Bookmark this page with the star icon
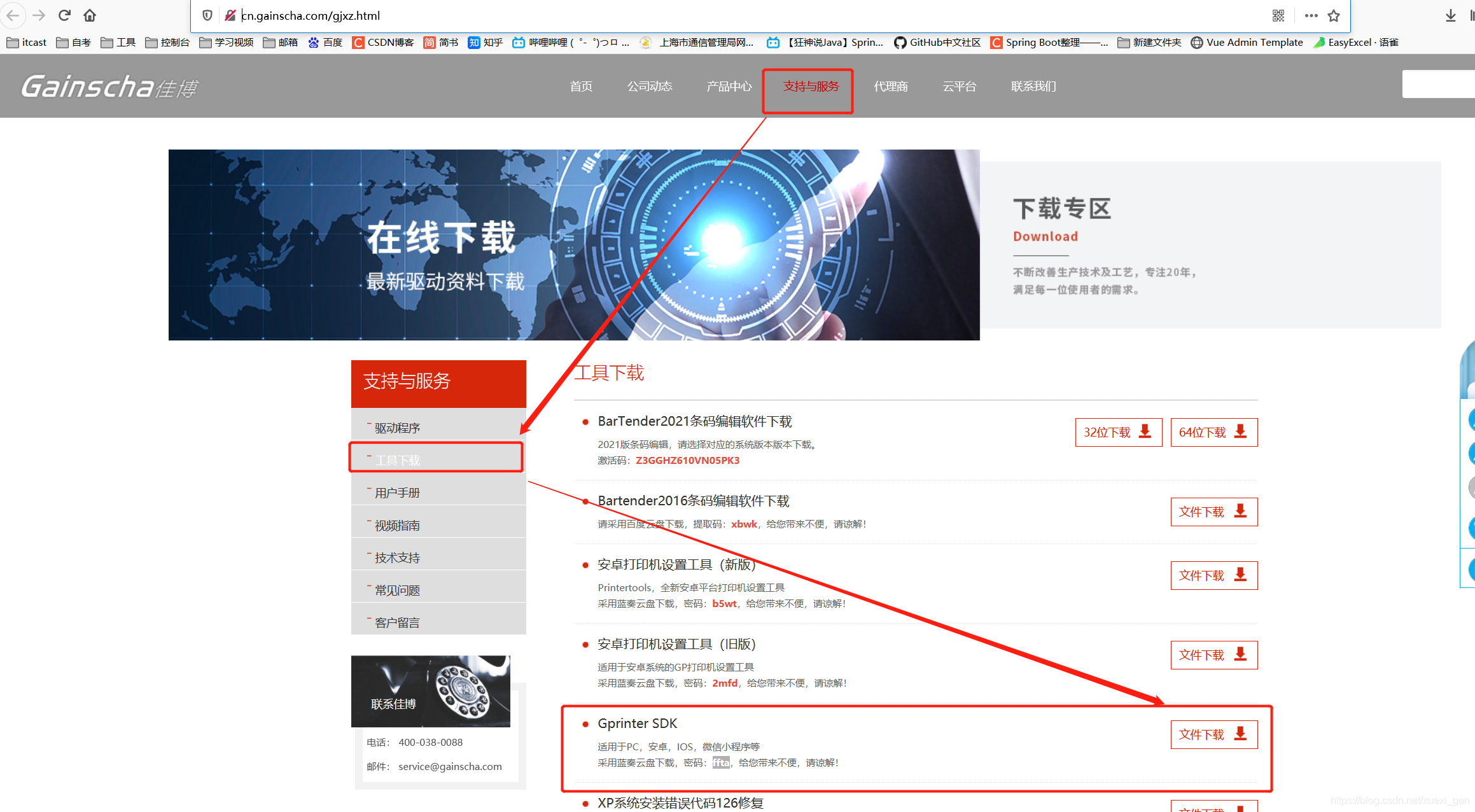The image size is (1475, 812). 1334,15
